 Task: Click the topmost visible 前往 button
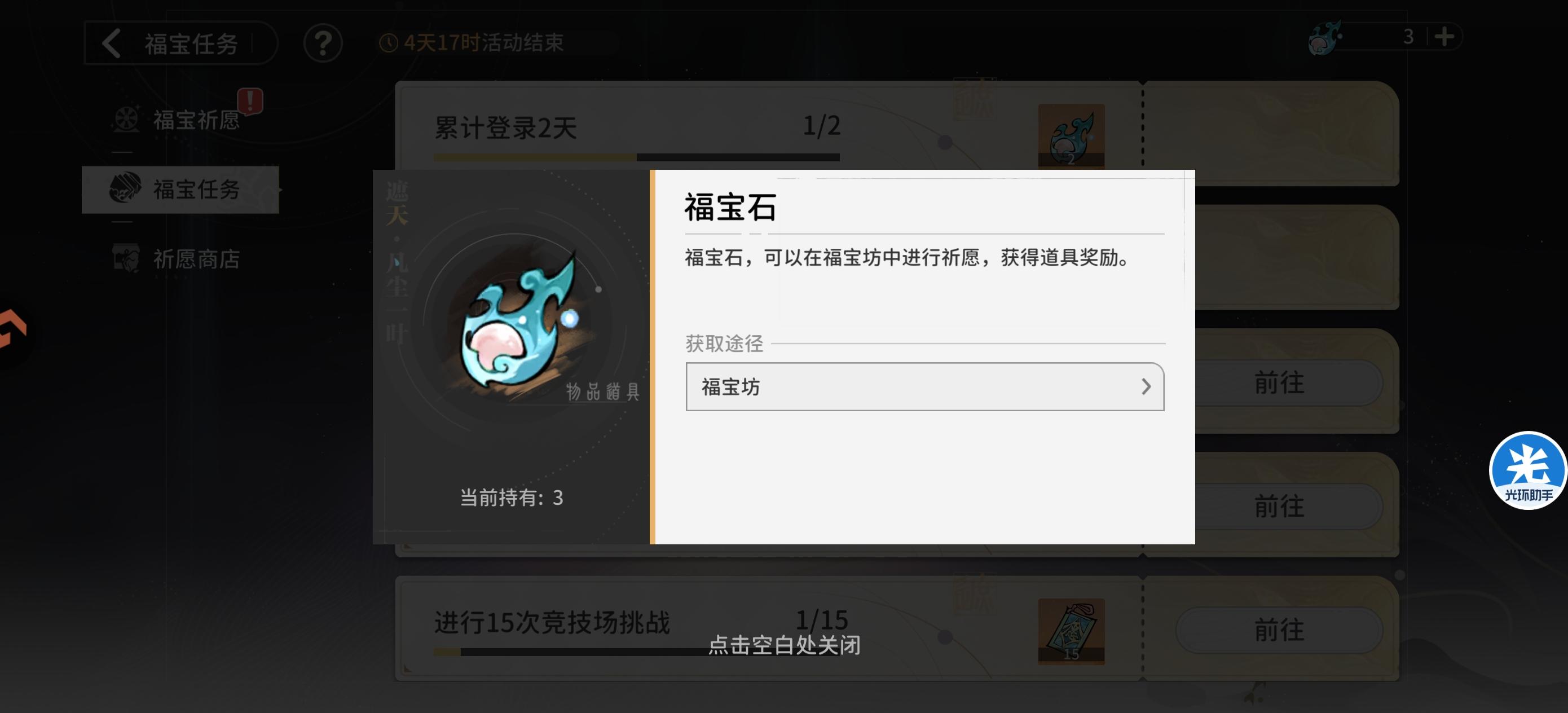tap(1279, 382)
